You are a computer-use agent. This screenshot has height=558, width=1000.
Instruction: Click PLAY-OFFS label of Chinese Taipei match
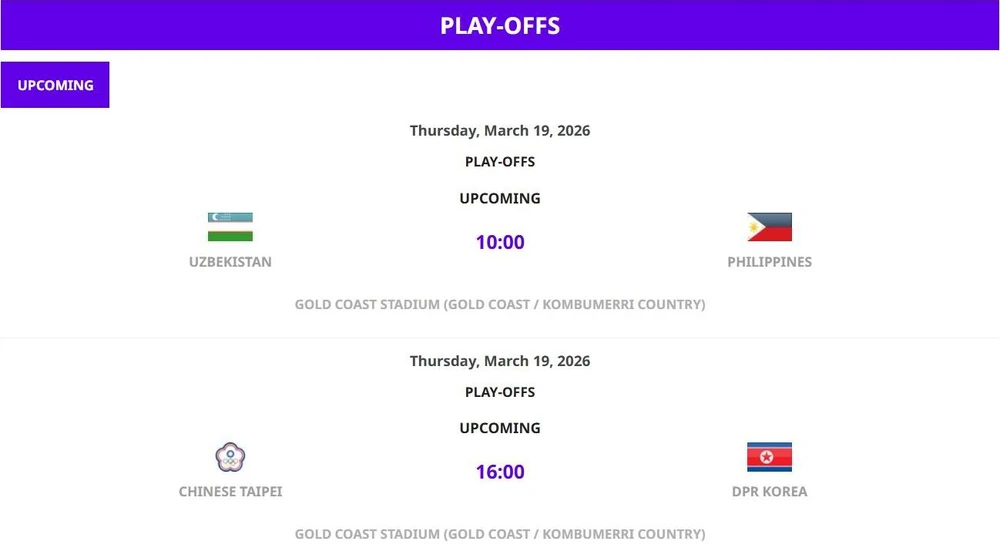tap(500, 392)
